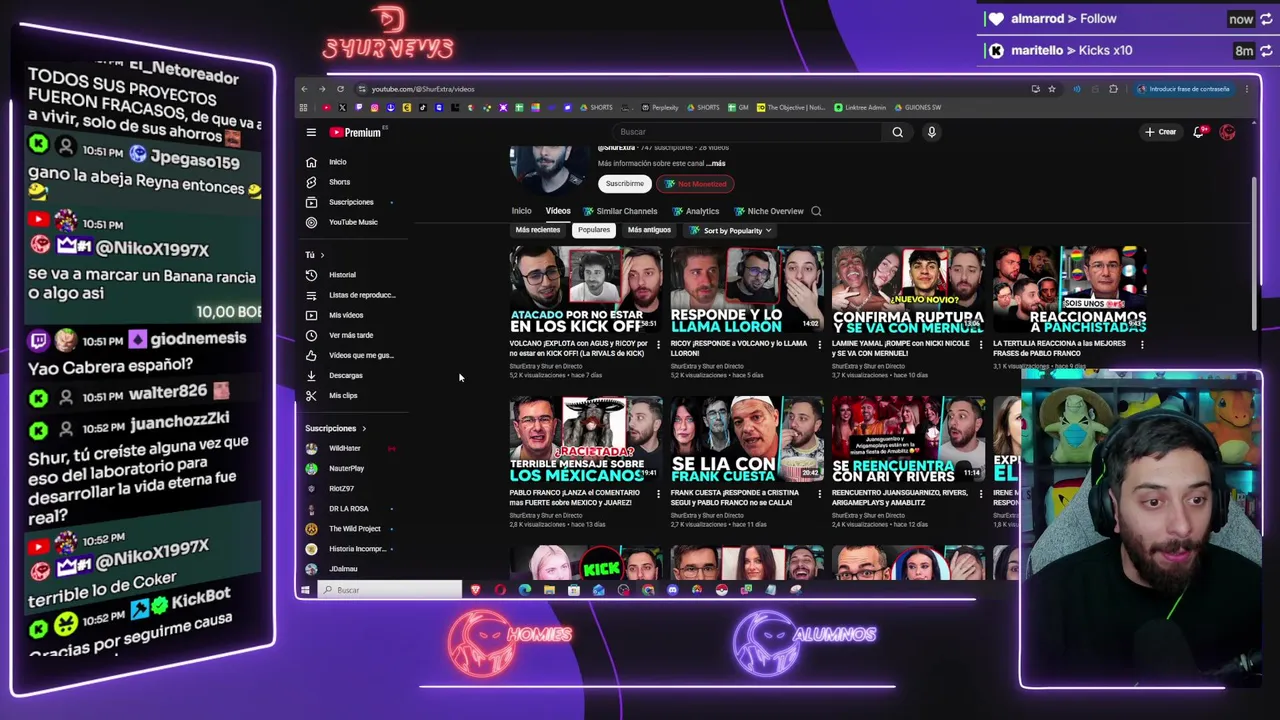Start voice search with microphone
This screenshot has width=1280, height=720.
tap(931, 132)
